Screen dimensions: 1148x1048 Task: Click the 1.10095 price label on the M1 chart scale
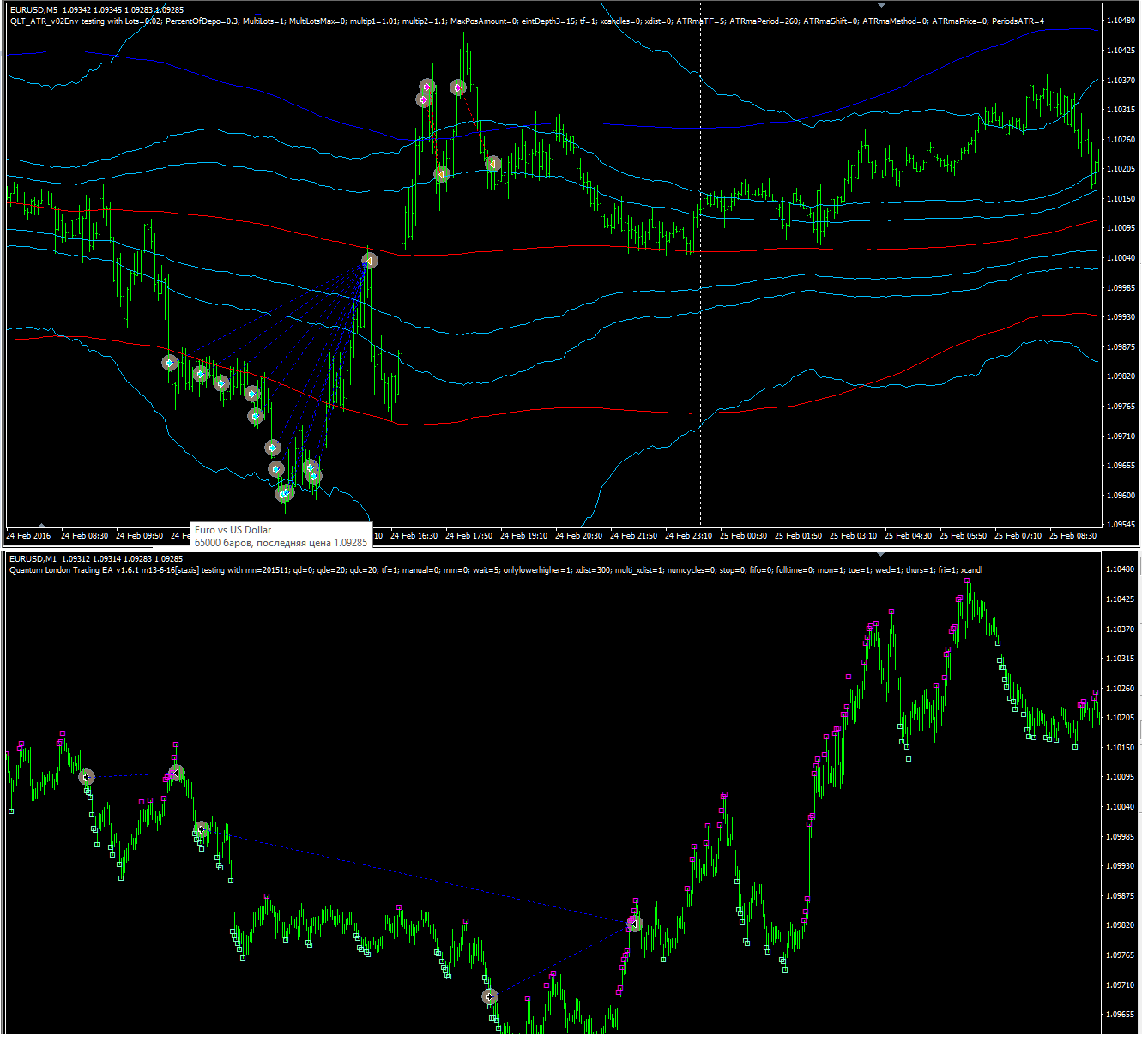(x=1121, y=777)
